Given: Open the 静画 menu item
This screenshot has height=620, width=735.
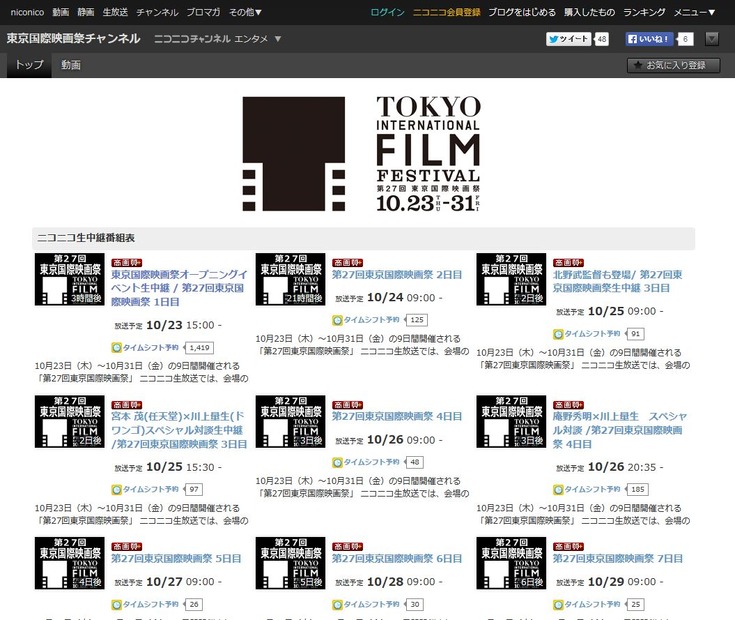Looking at the screenshot, I should coord(86,12).
